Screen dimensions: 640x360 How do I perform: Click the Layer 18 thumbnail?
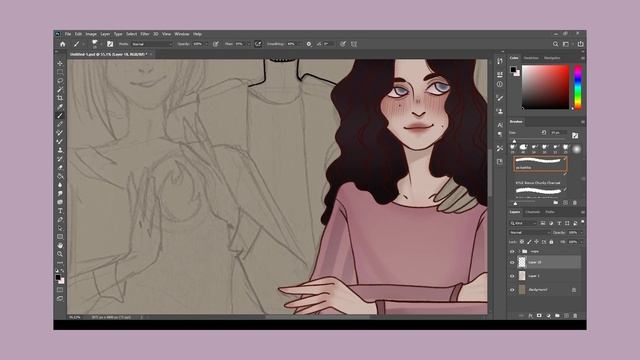point(522,262)
